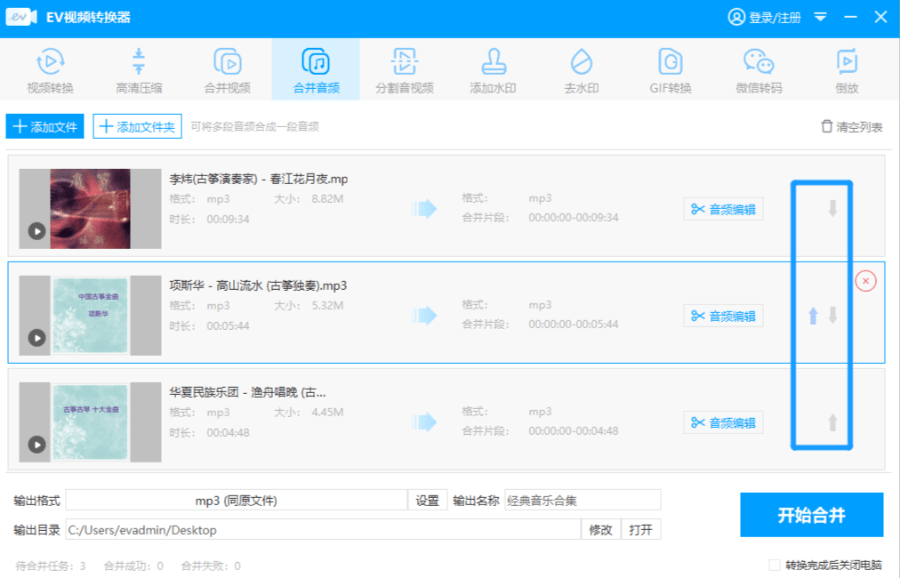This screenshot has height=578, width=900.
Task: Open the 去水印 watermark removal tool
Action: [580, 68]
